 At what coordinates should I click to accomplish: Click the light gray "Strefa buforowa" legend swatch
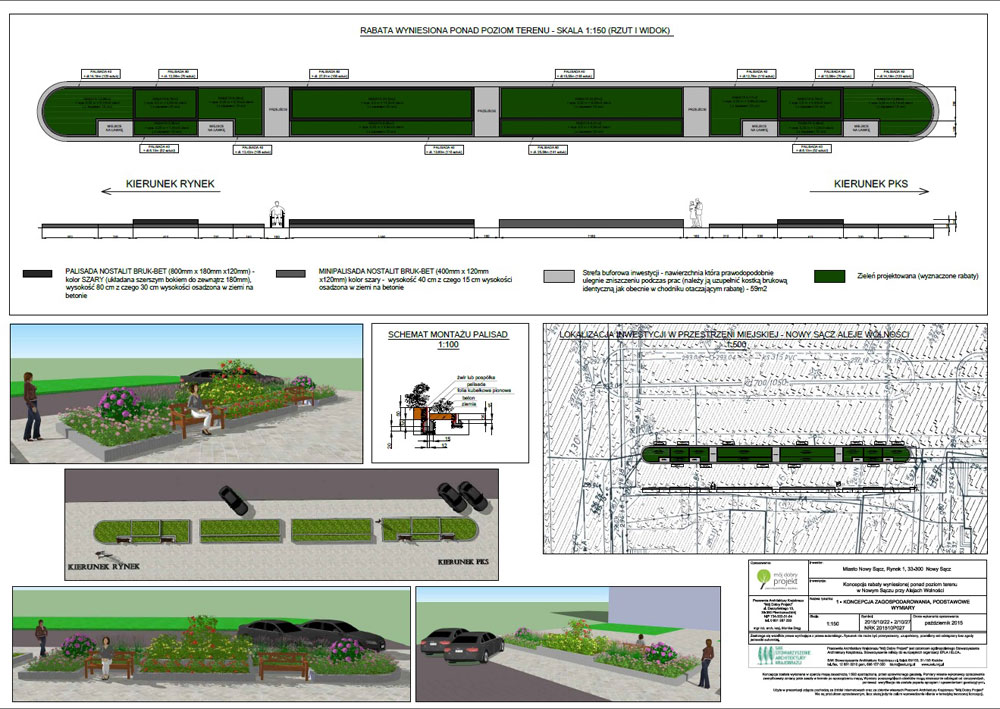pos(560,273)
